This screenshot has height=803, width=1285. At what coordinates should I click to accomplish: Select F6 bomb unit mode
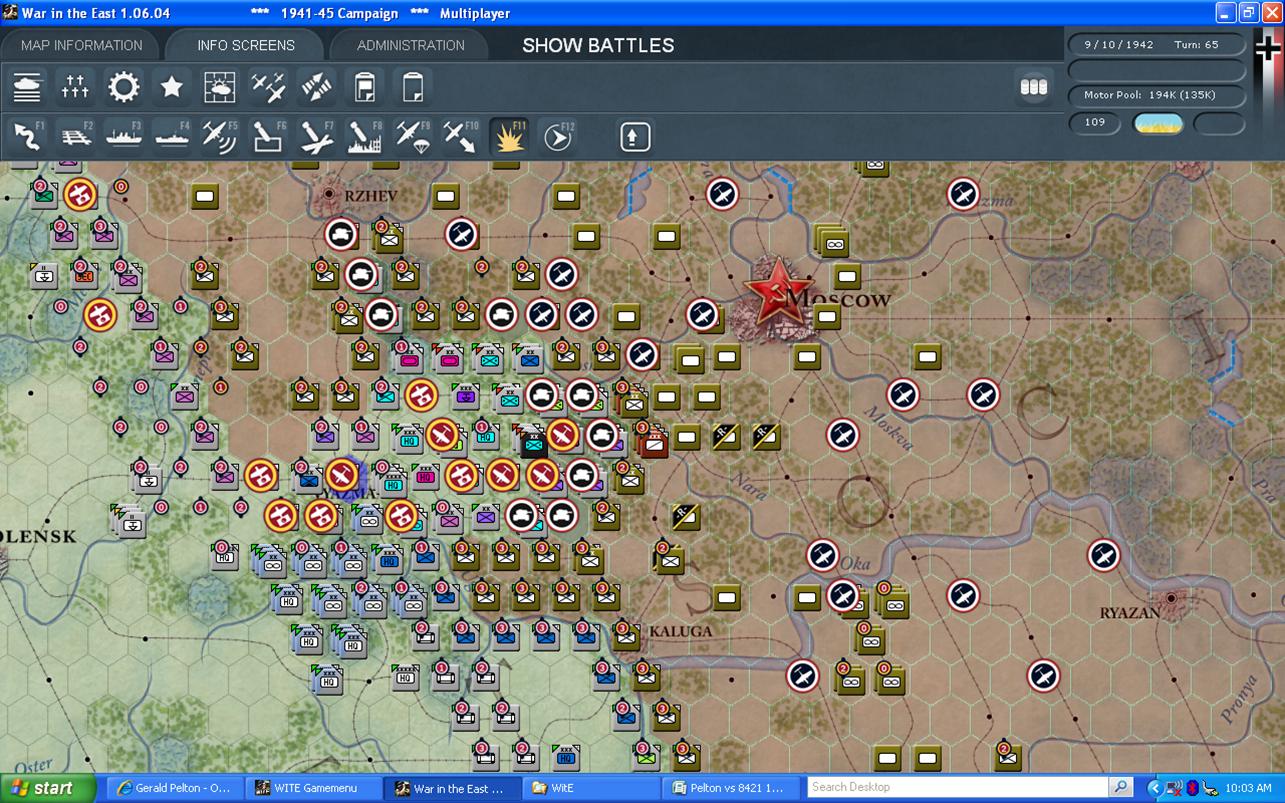tap(268, 135)
